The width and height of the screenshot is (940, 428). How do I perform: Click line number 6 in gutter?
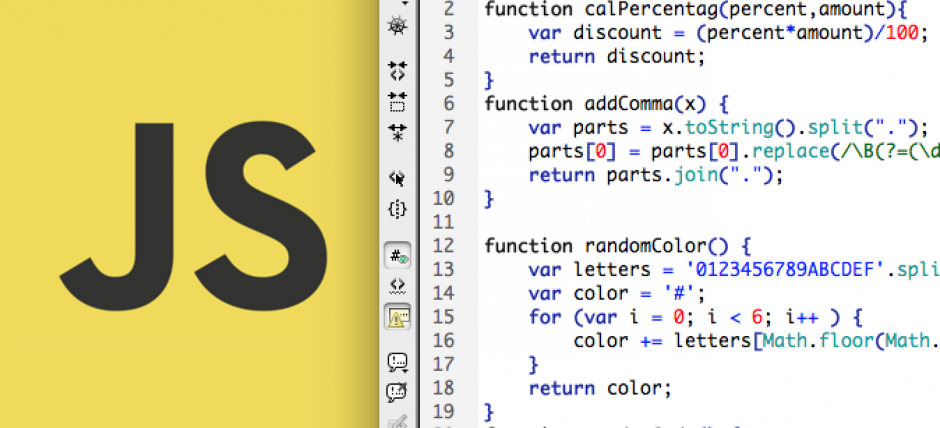449,104
